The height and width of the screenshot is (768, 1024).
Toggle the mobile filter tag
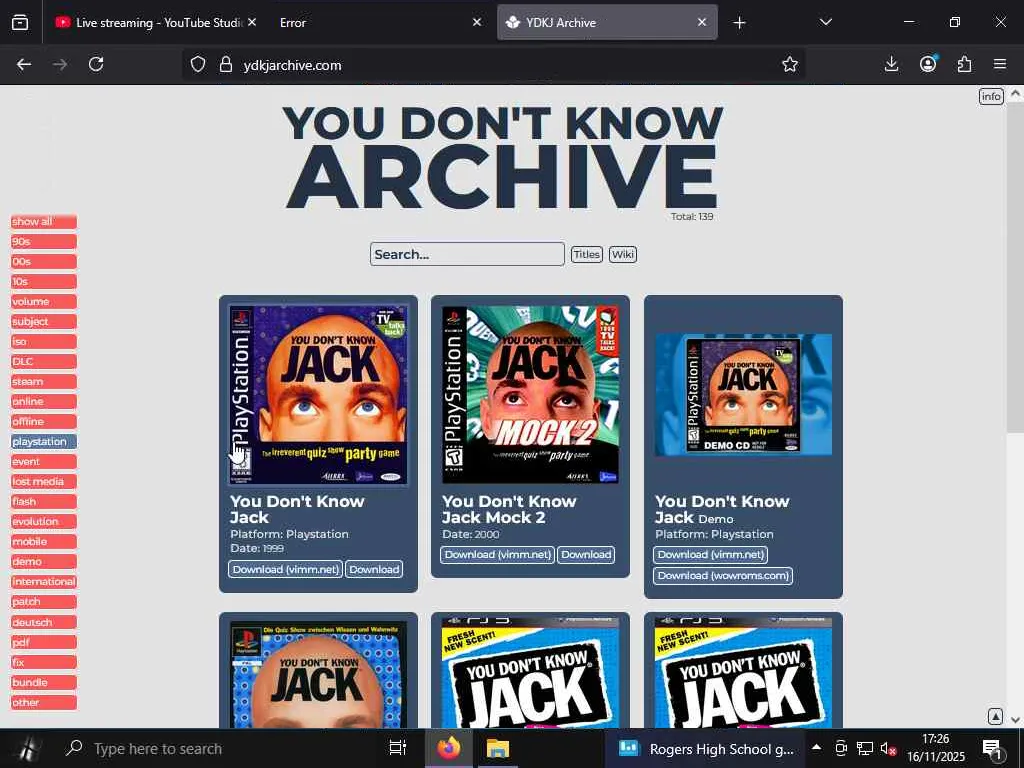coord(44,541)
